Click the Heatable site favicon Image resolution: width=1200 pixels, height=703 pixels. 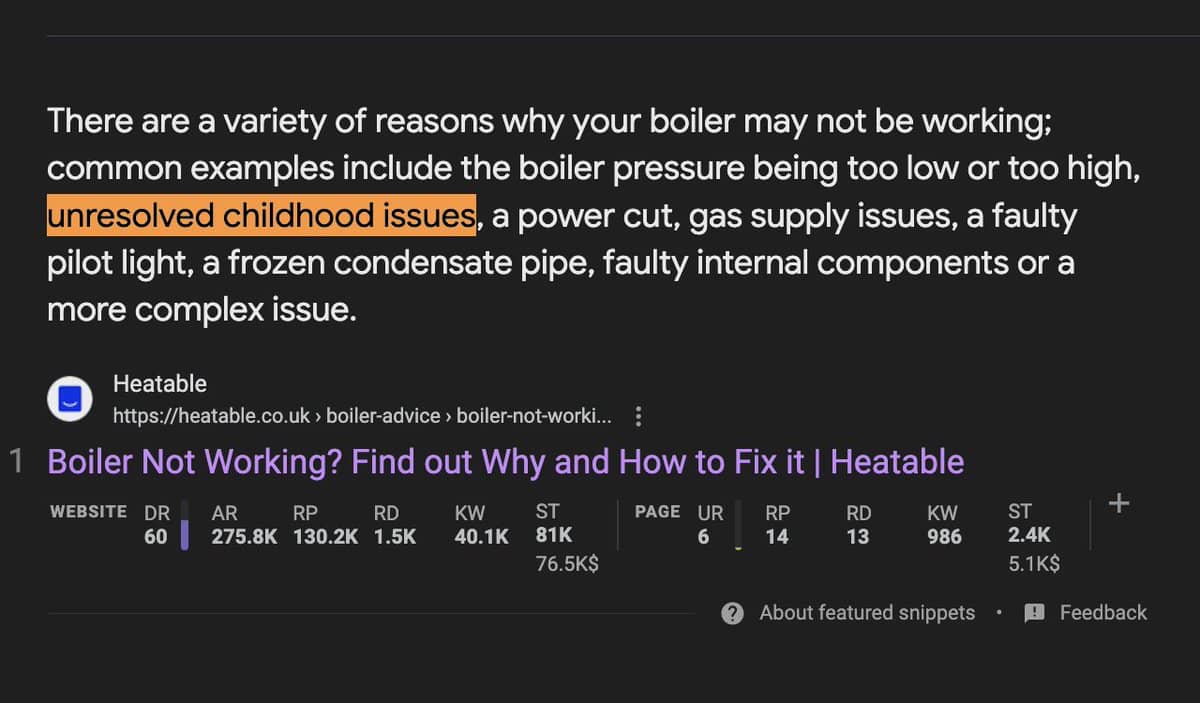coord(71,399)
